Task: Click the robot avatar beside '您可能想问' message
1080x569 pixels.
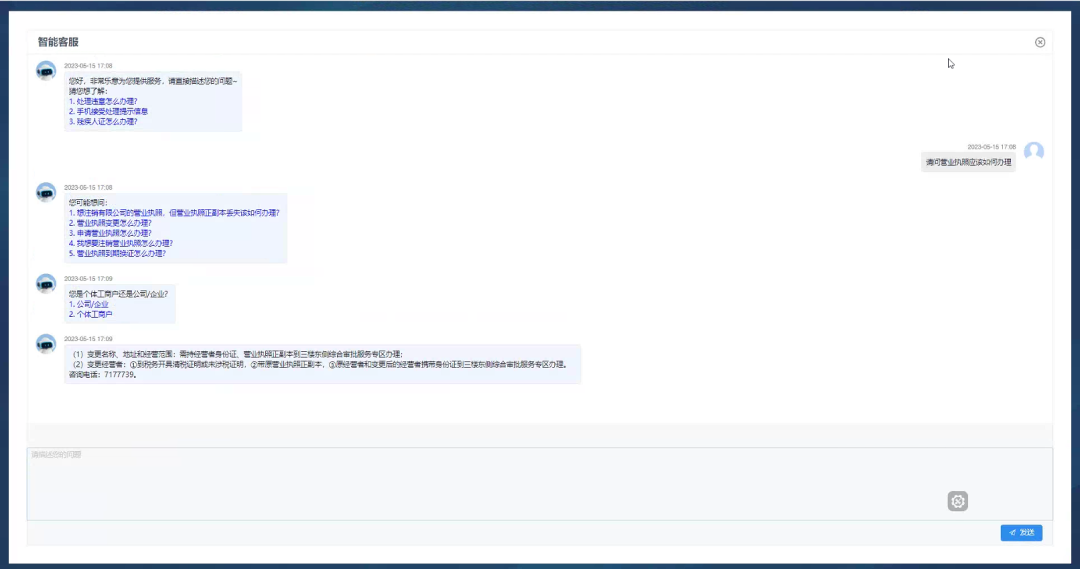Action: tap(46, 192)
